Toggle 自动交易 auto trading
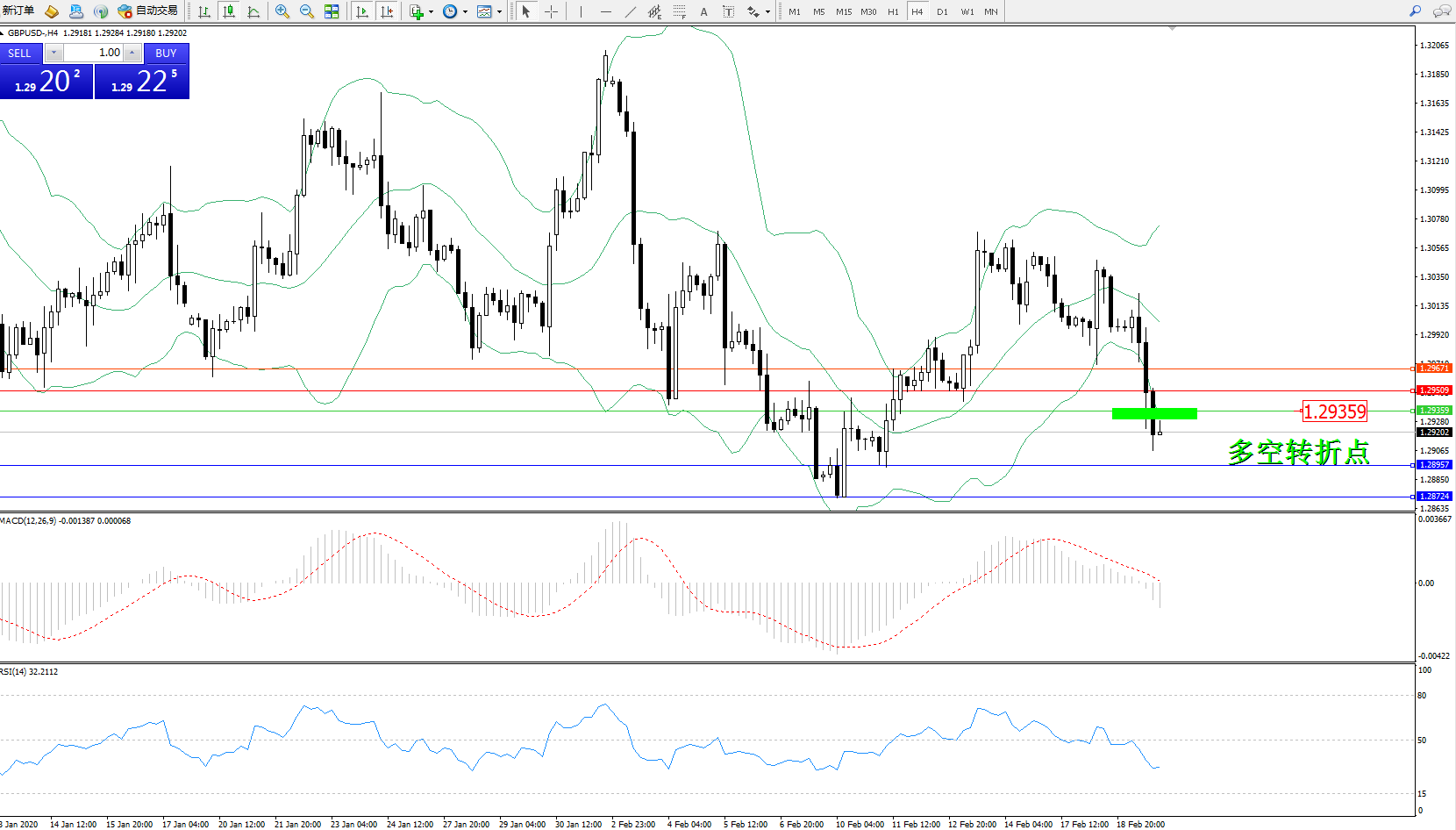Screen dimensions: 1456x830 pos(147,11)
